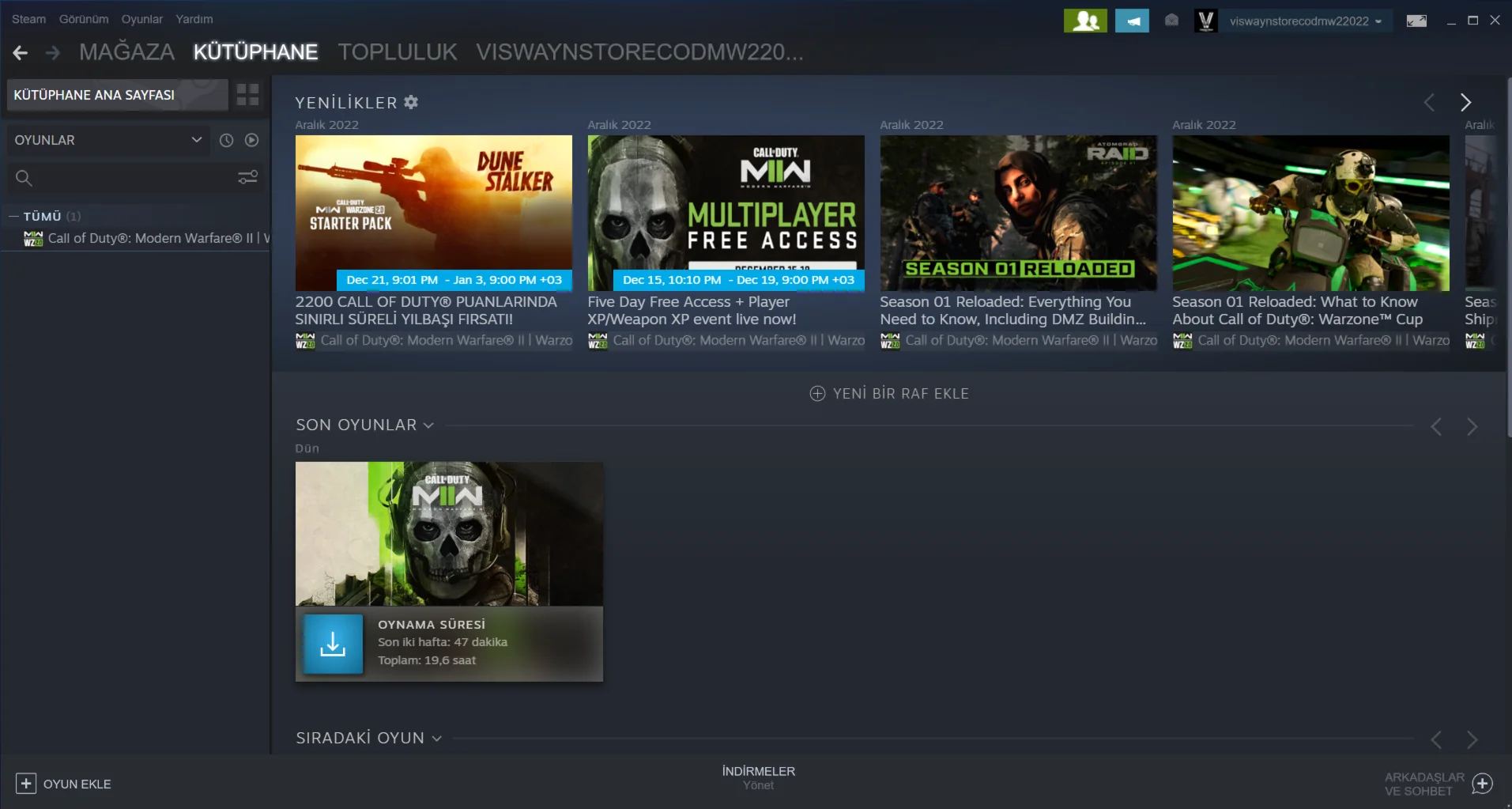Open the Yardım menu
This screenshot has width=1512, height=809.
click(194, 19)
